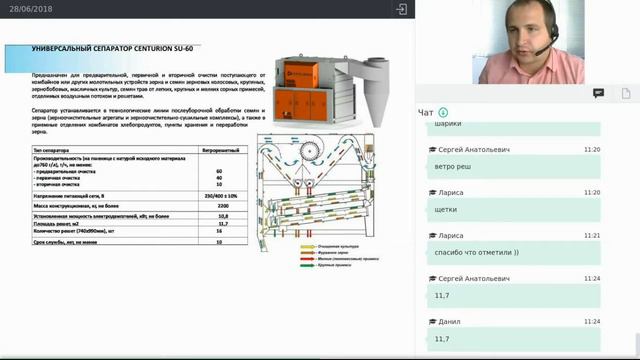Click the exit webinar icon in top bar

point(401,9)
